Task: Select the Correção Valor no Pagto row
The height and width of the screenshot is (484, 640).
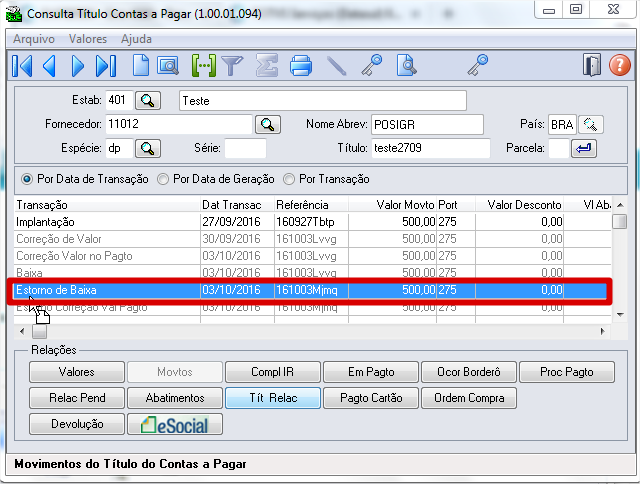Action: click(313, 256)
